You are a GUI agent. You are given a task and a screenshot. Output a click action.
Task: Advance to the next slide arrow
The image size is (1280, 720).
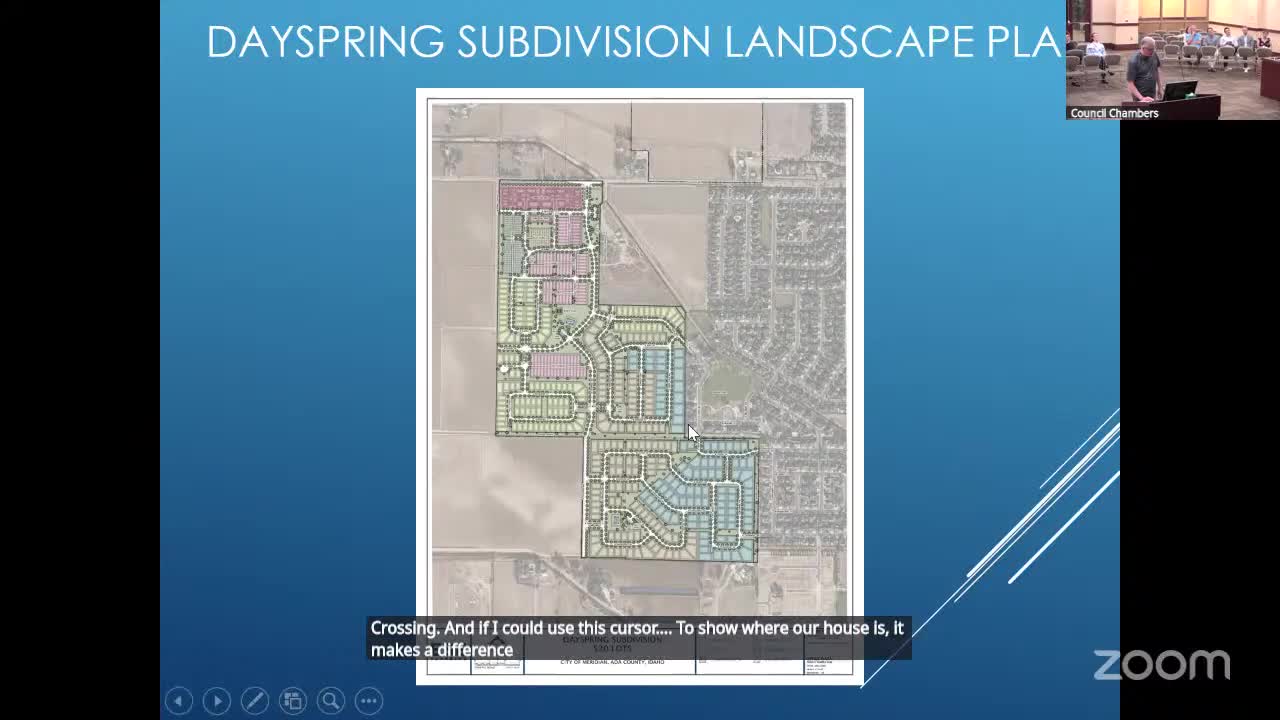(216, 701)
